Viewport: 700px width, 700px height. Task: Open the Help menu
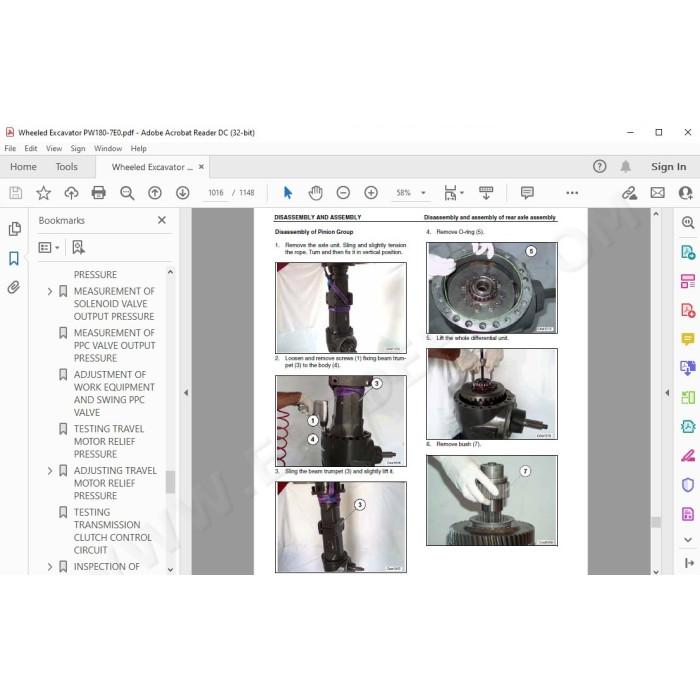[138, 148]
